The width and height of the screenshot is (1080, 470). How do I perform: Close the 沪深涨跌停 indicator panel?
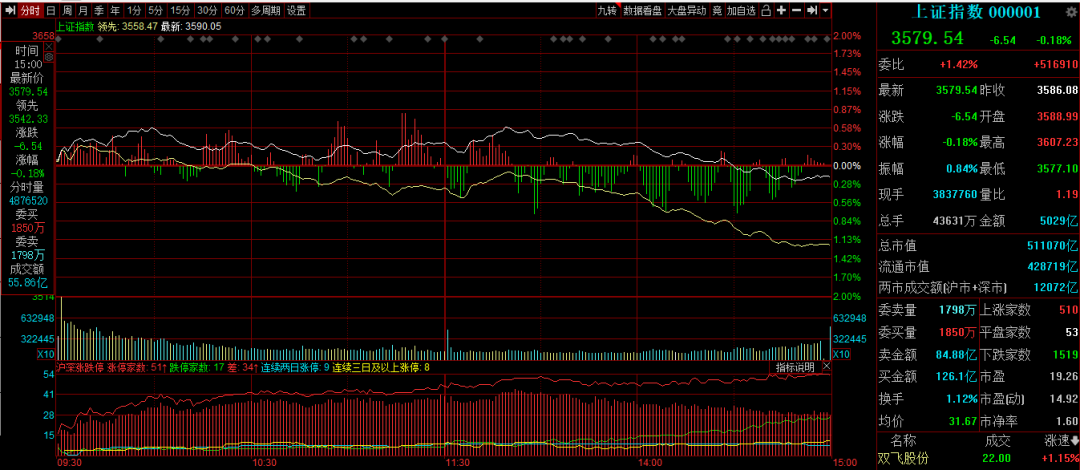pos(826,367)
